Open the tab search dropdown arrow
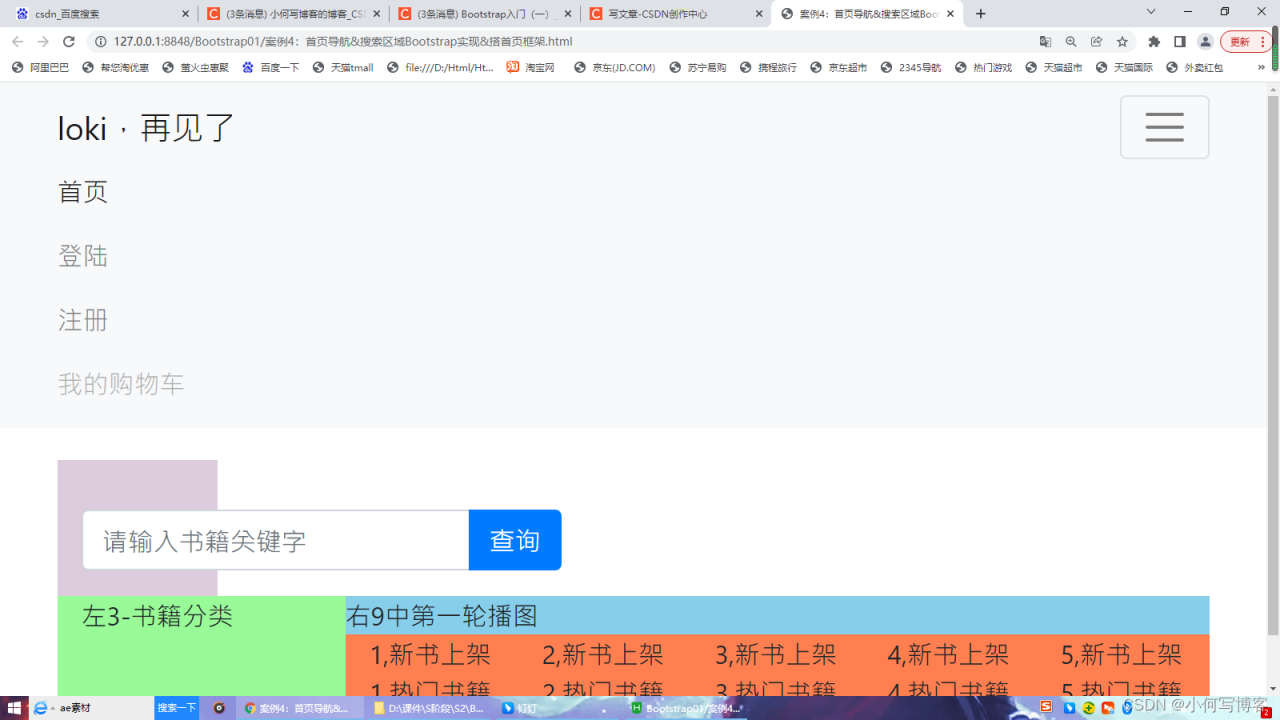The image size is (1280, 720). (x=1151, y=12)
